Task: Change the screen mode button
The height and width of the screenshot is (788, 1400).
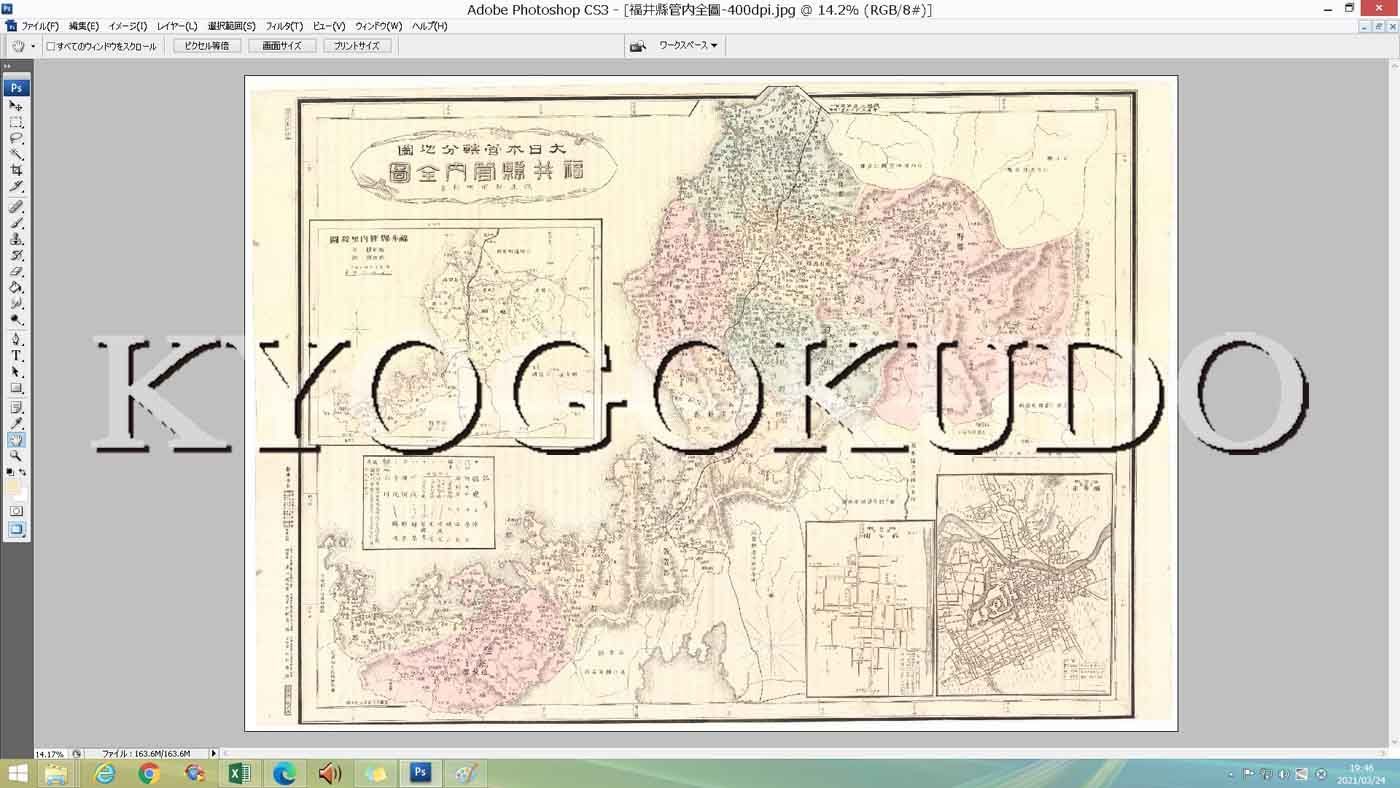Action: tap(16, 530)
